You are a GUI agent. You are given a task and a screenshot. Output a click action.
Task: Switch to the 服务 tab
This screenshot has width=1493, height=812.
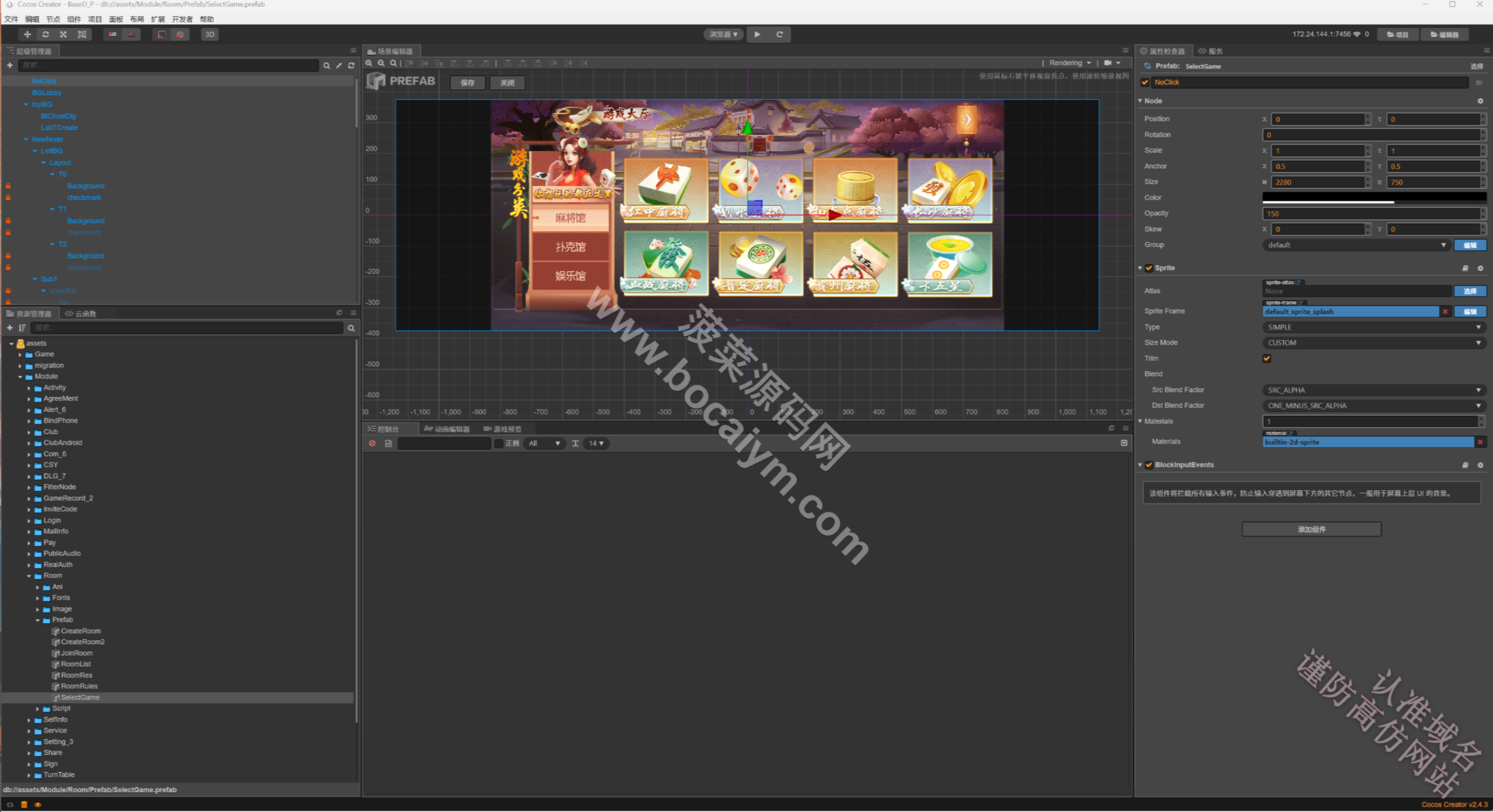click(x=1211, y=51)
